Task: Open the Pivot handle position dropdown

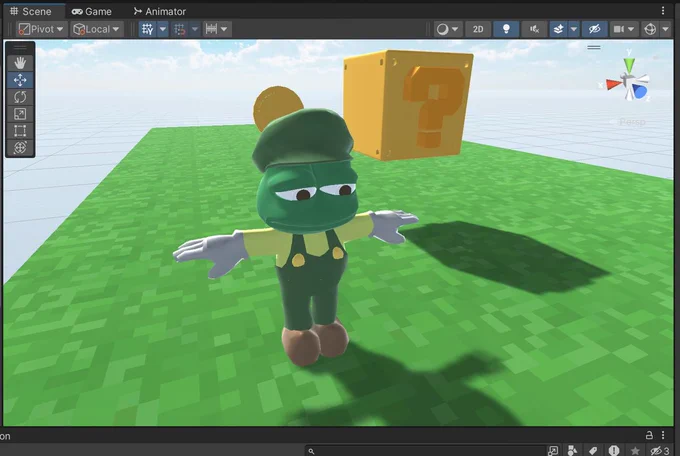Action: tap(42, 29)
